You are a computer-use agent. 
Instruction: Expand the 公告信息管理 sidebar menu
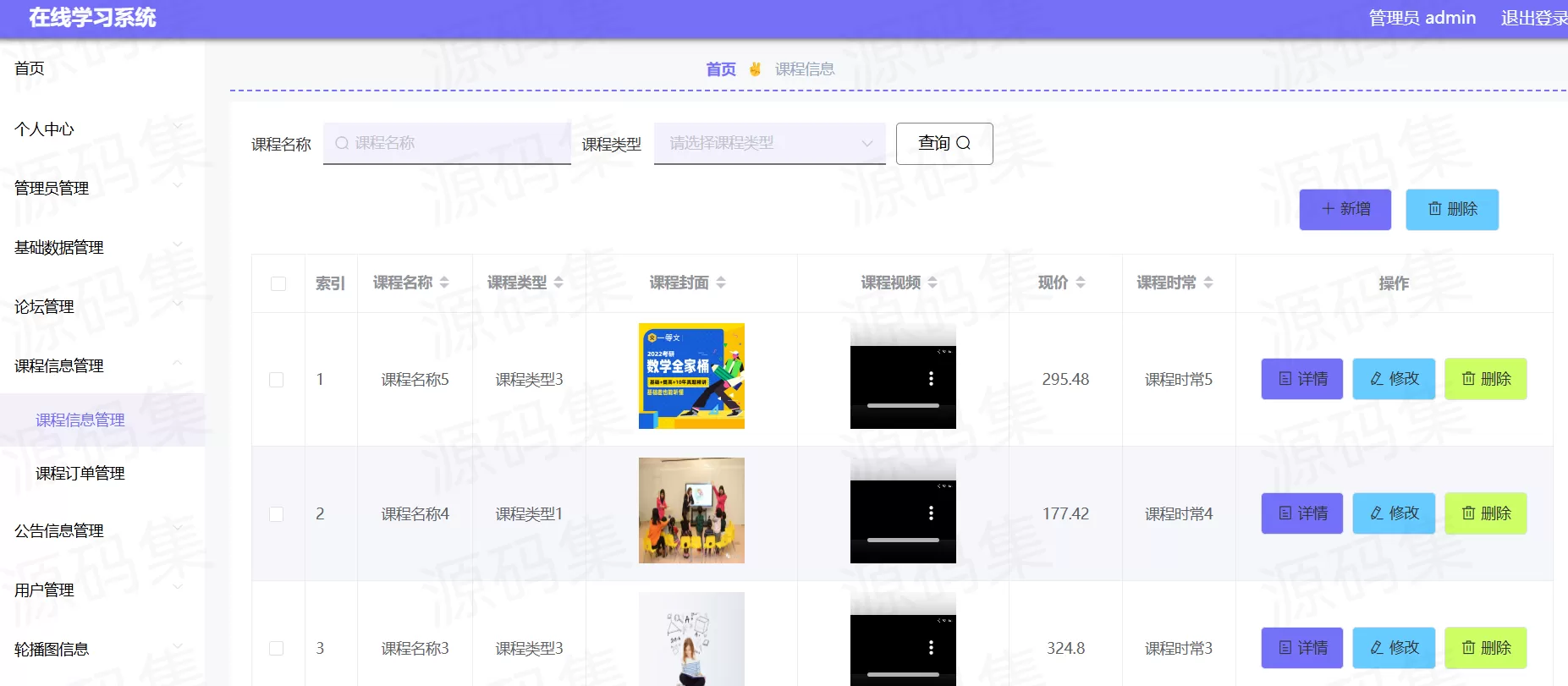[102, 530]
